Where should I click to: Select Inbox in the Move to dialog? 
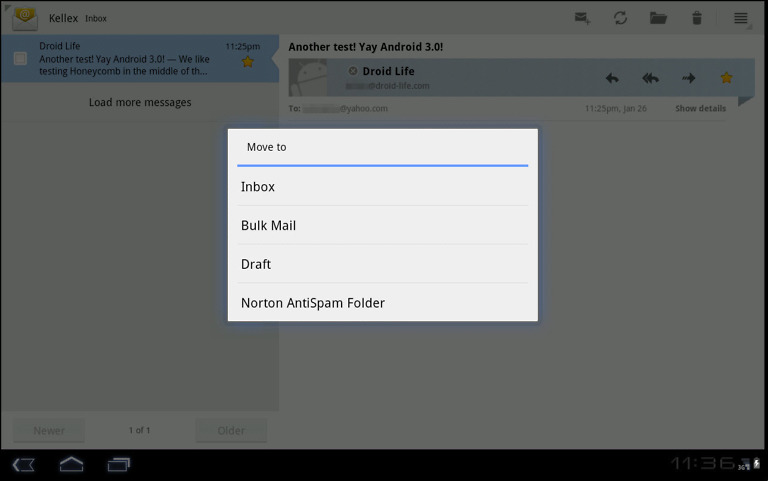click(383, 187)
